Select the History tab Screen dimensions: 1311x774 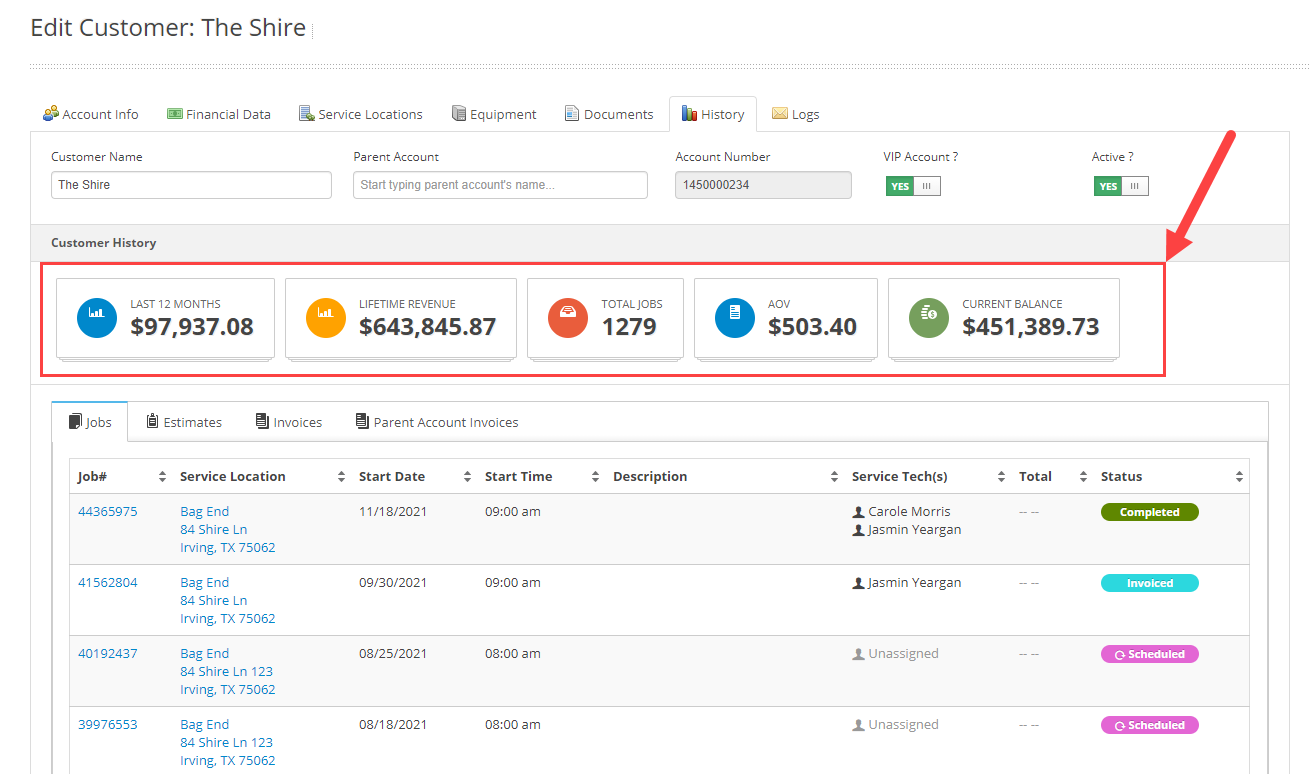click(713, 114)
